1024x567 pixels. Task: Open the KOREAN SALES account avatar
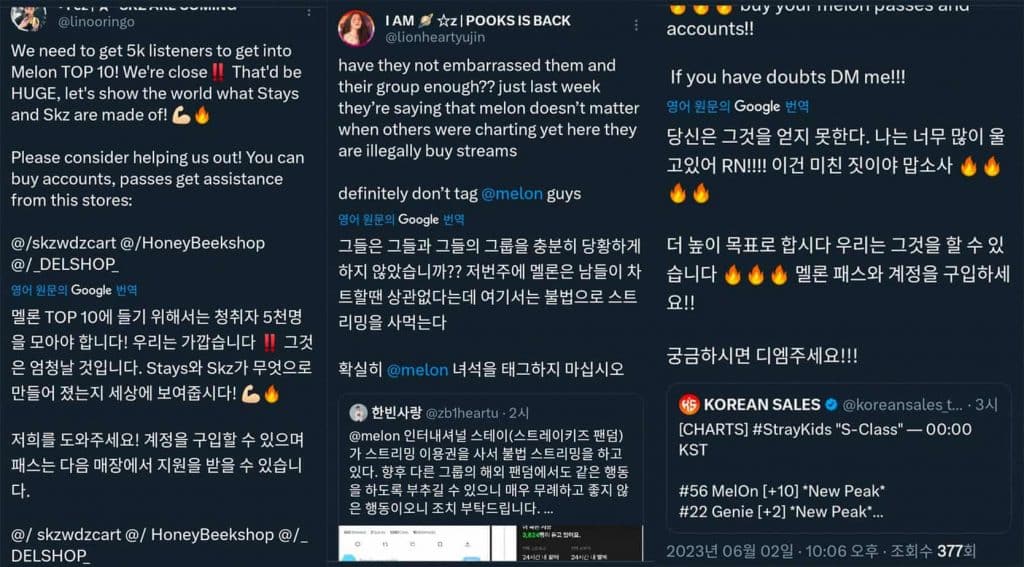point(689,404)
